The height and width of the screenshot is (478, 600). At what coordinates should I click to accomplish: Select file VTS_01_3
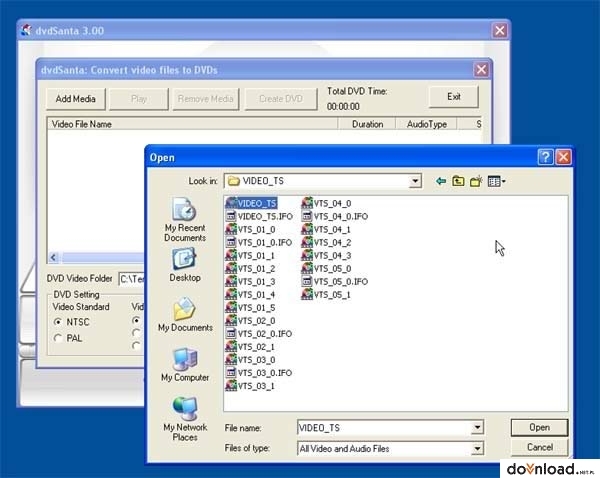[x=250, y=282]
